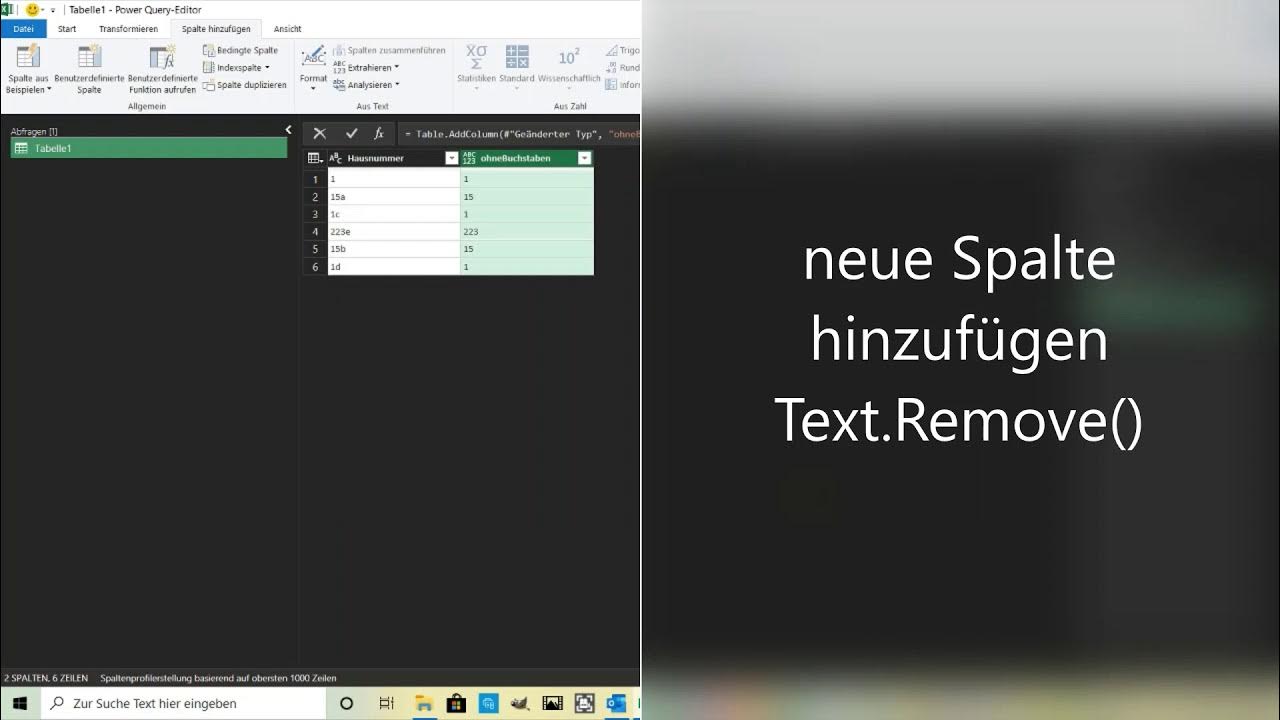
Task: Select row number 6 header
Action: point(315,266)
